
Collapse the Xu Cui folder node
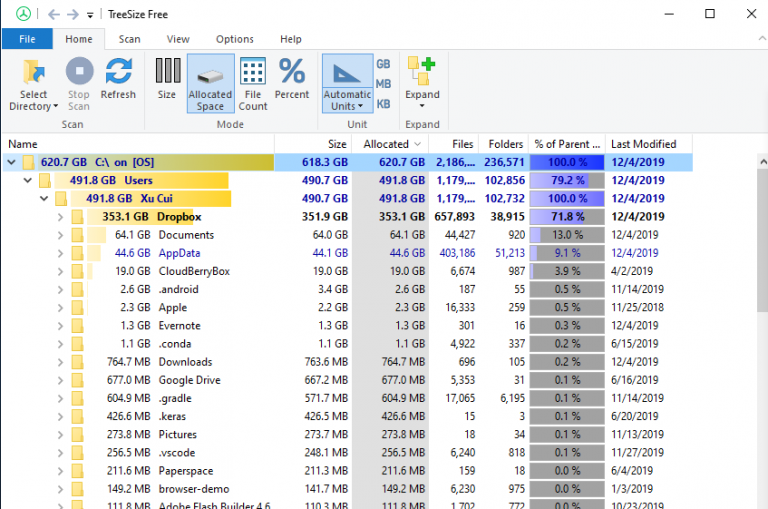pyautogui.click(x=44, y=198)
